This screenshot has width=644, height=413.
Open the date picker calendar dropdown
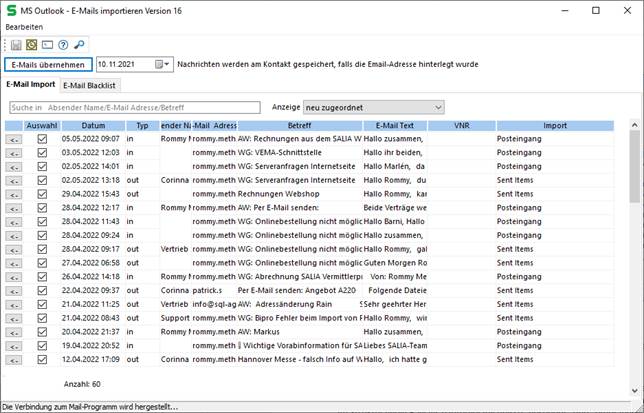(x=164, y=64)
